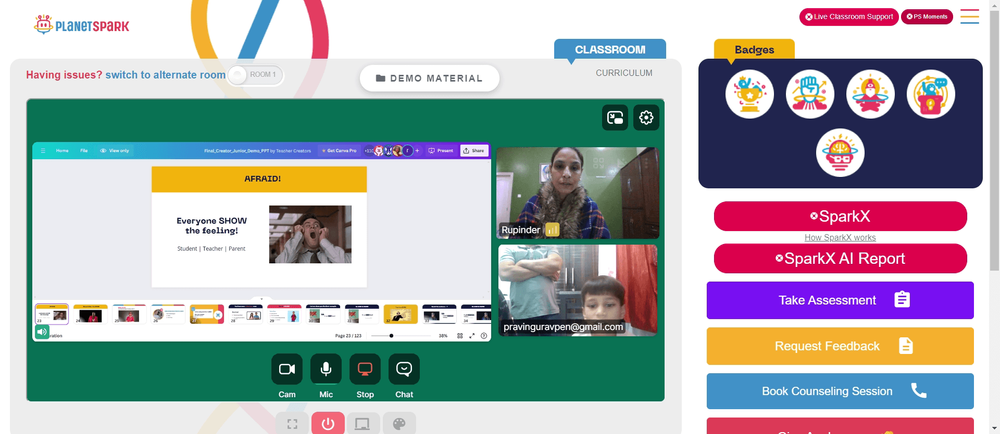Viewport: 1000px width, 434px height.
Task: Adjust the Canva zoom slider
Action: coord(401,335)
